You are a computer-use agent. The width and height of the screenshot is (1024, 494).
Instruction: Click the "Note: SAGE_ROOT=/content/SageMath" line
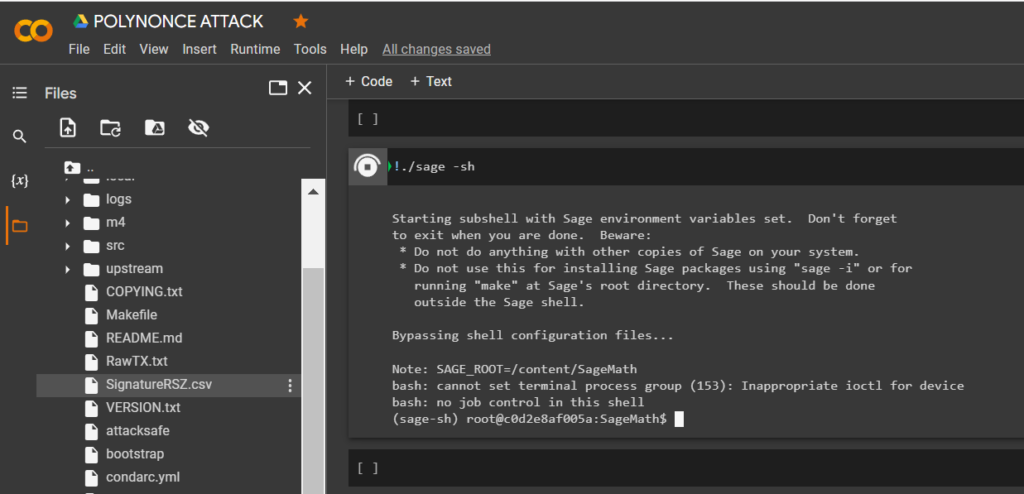514,369
